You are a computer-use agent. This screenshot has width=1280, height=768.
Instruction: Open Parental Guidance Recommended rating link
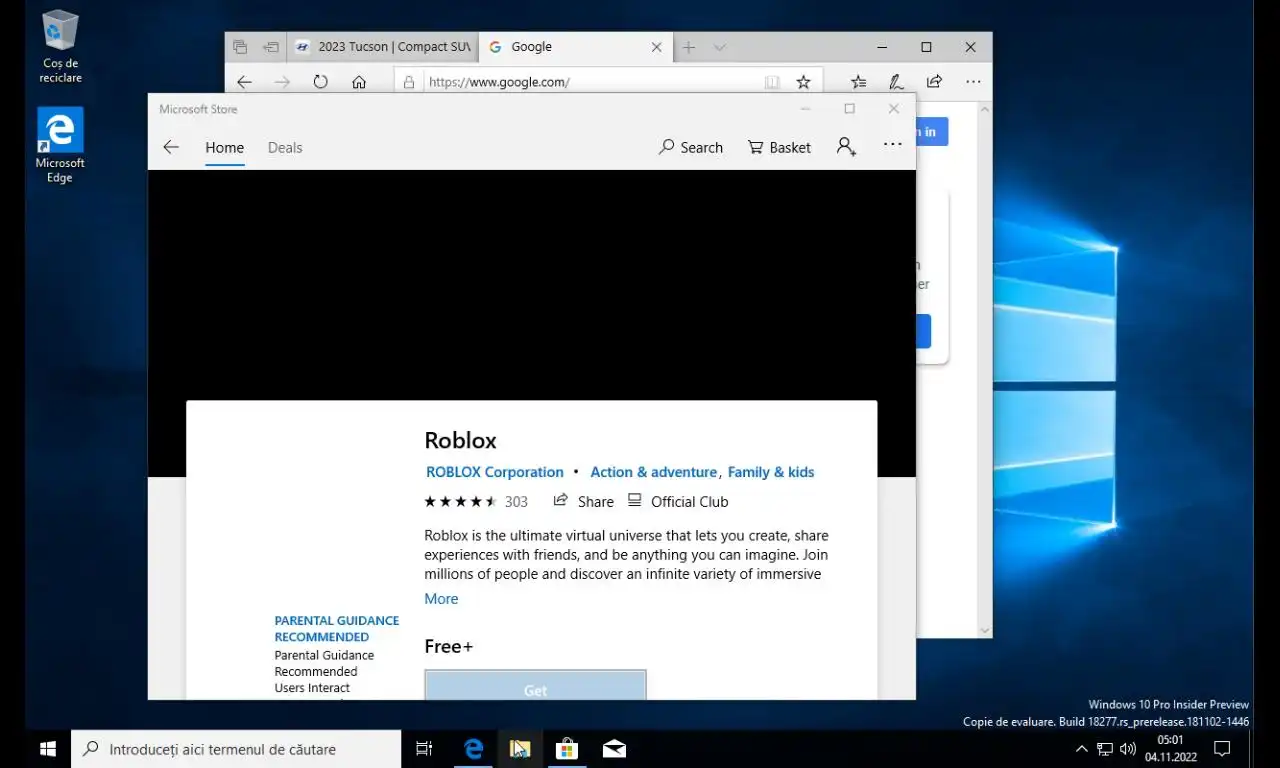[337, 629]
